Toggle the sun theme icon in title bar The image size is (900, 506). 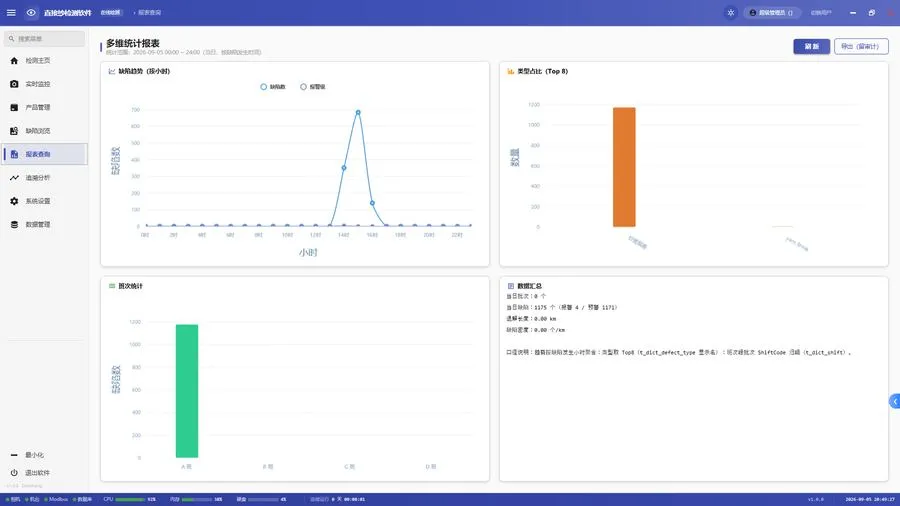click(731, 13)
